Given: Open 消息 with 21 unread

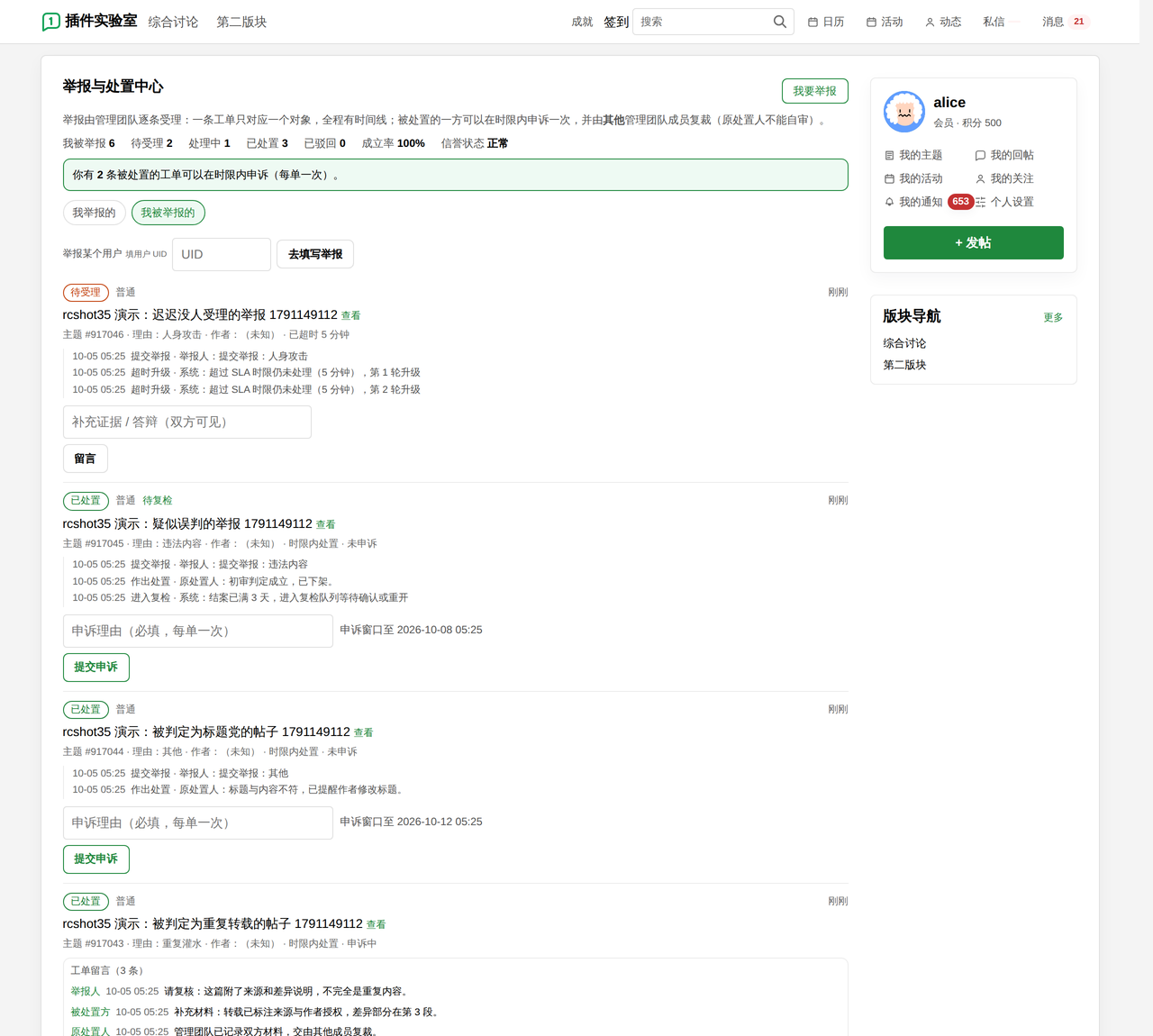Looking at the screenshot, I should pyautogui.click(x=1066, y=22).
